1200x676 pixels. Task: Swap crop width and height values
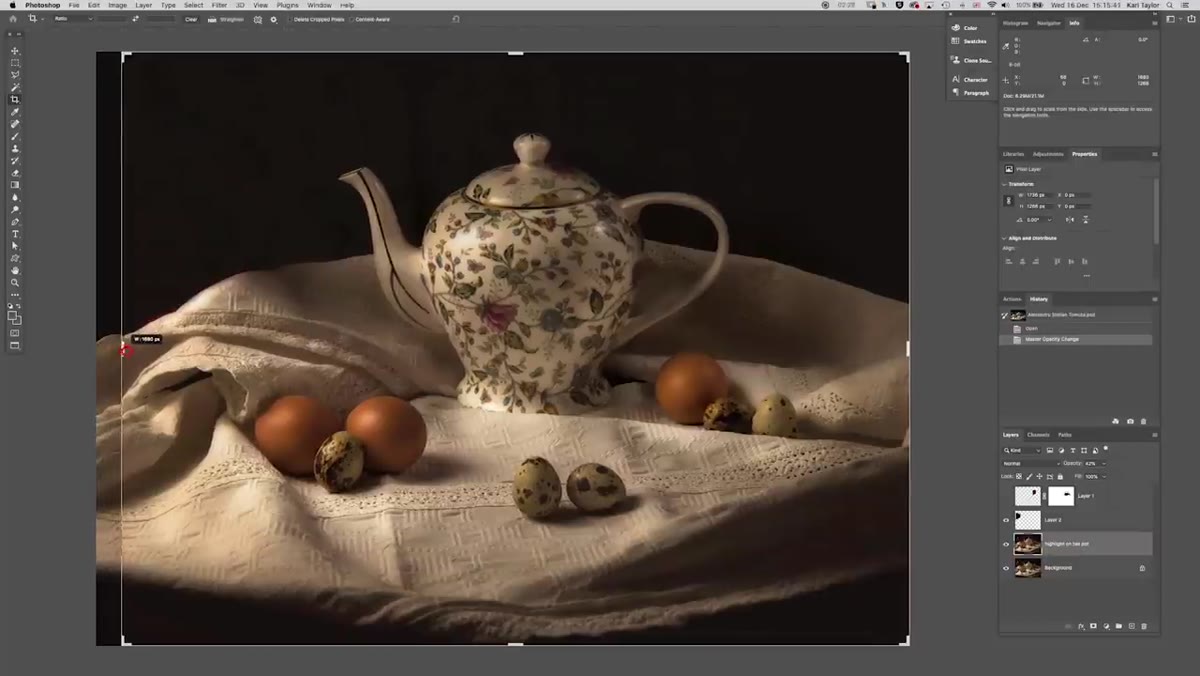(x=135, y=19)
